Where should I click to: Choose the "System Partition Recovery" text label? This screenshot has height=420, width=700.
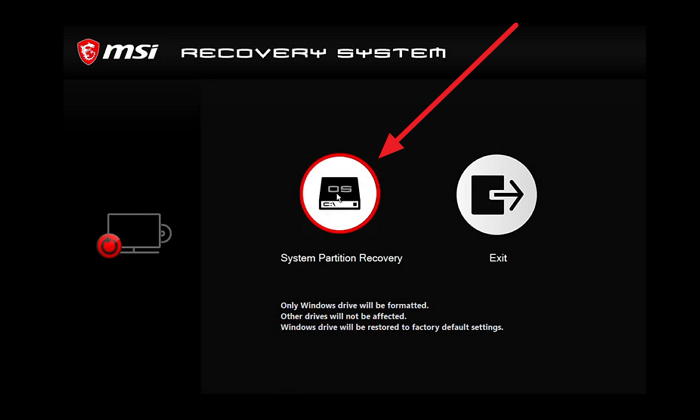click(x=341, y=258)
